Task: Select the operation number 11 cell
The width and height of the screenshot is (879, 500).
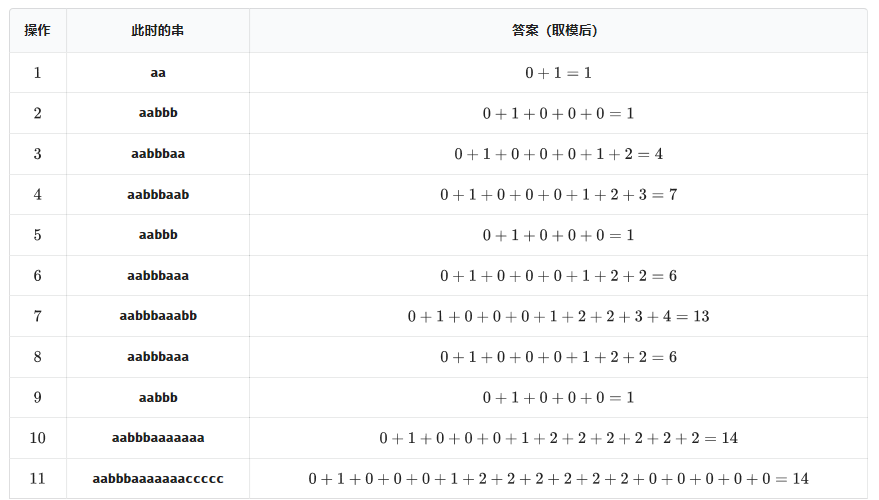Action: pyautogui.click(x=38, y=479)
